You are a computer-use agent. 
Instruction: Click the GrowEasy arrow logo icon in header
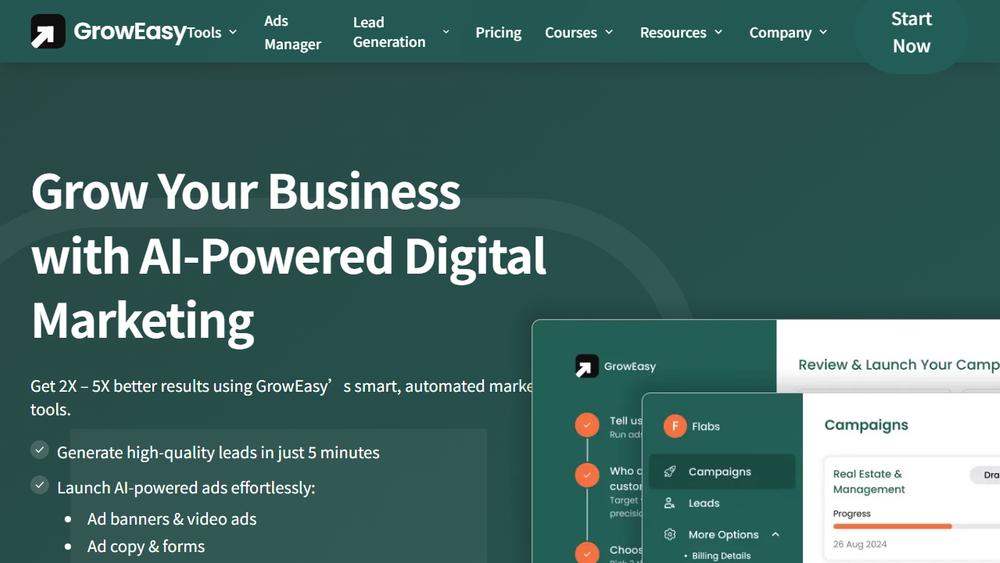tap(48, 32)
